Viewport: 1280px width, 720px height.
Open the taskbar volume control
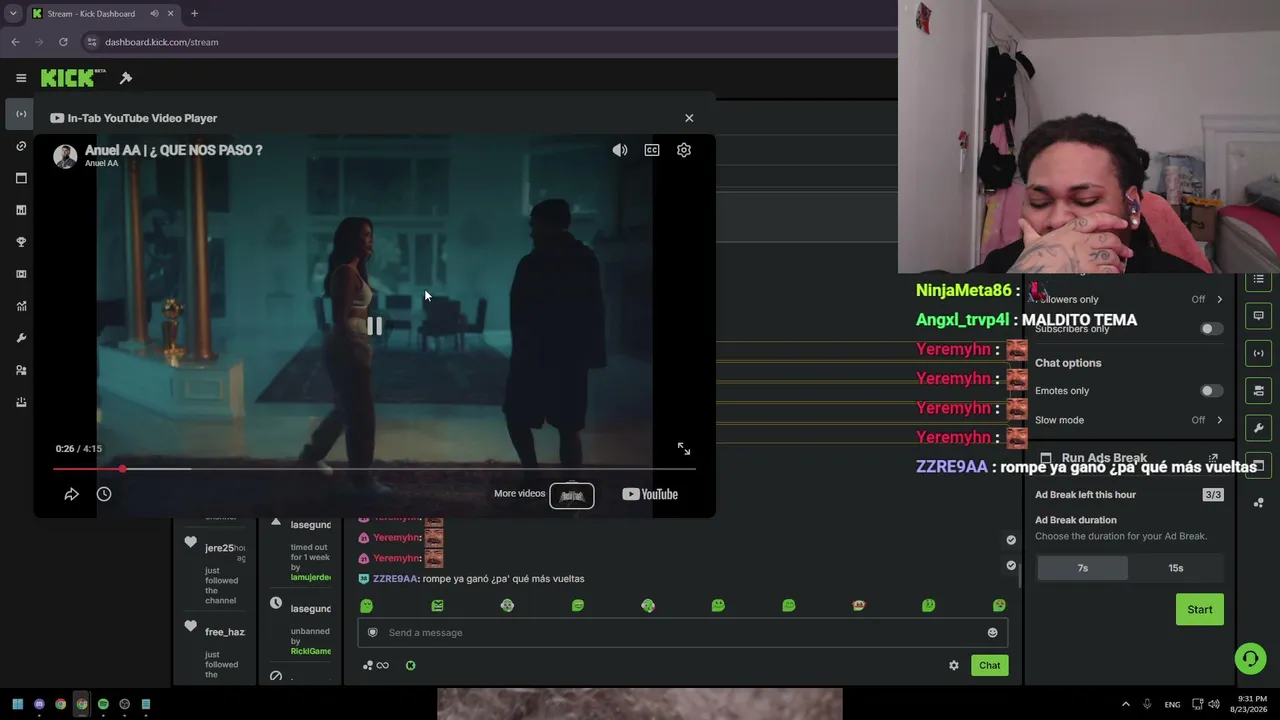[1214, 704]
